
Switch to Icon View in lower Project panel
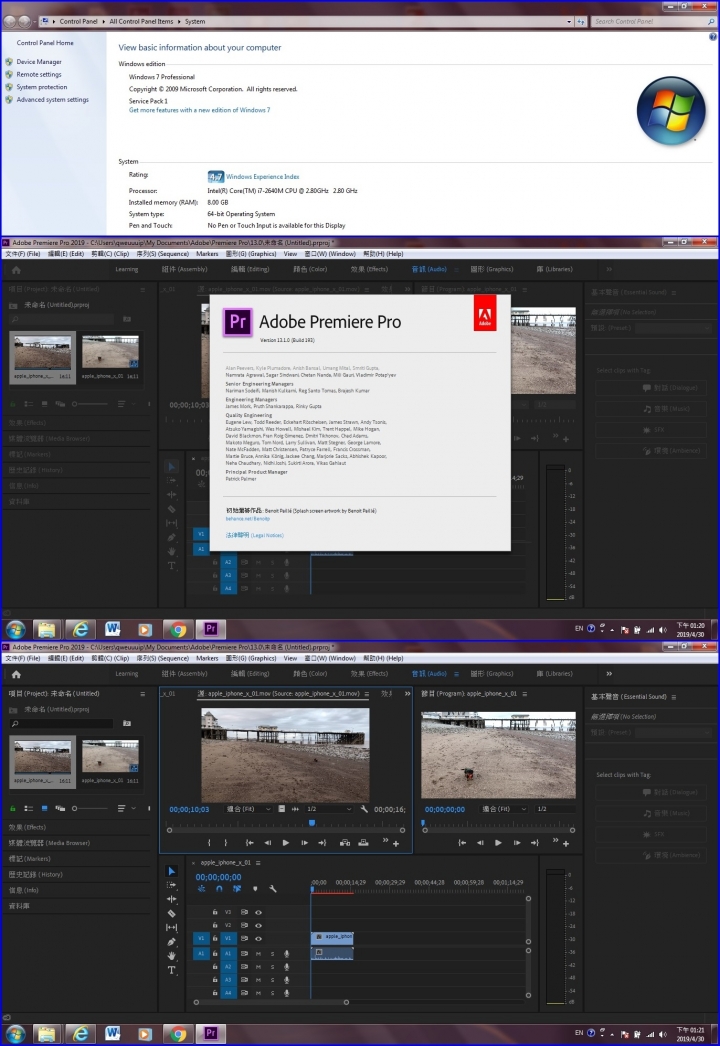point(45,809)
